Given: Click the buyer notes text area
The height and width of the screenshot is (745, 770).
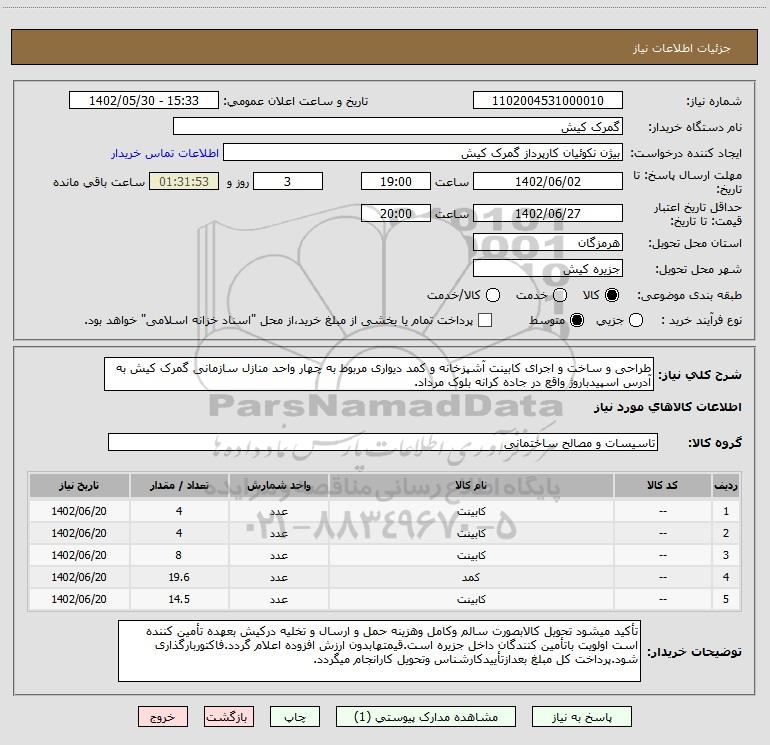Looking at the screenshot, I should 379,651.
